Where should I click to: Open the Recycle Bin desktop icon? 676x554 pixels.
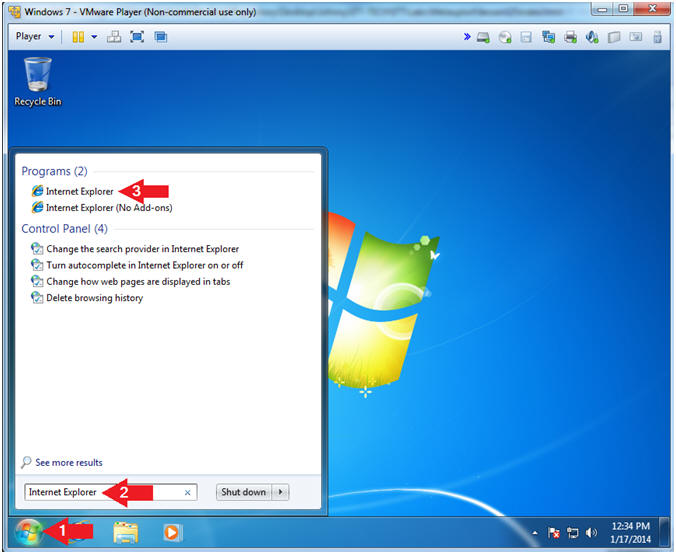(x=38, y=82)
